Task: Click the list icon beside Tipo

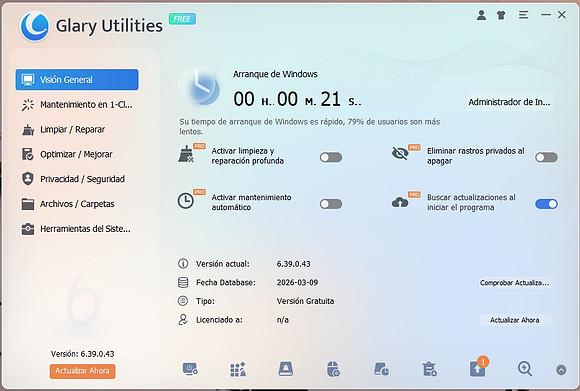Action: point(183,301)
